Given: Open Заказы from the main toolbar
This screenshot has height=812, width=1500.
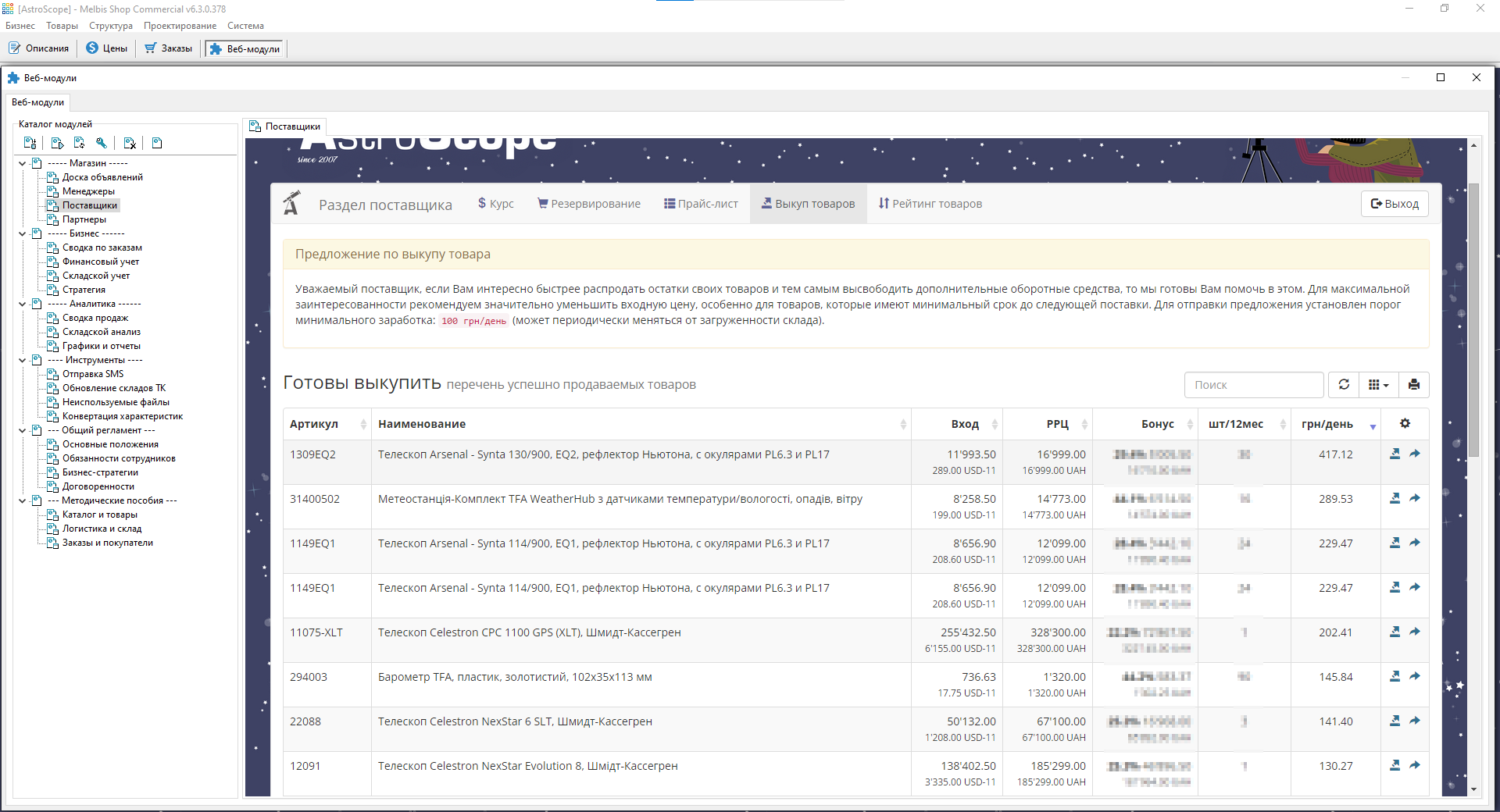Looking at the screenshot, I should click(169, 48).
